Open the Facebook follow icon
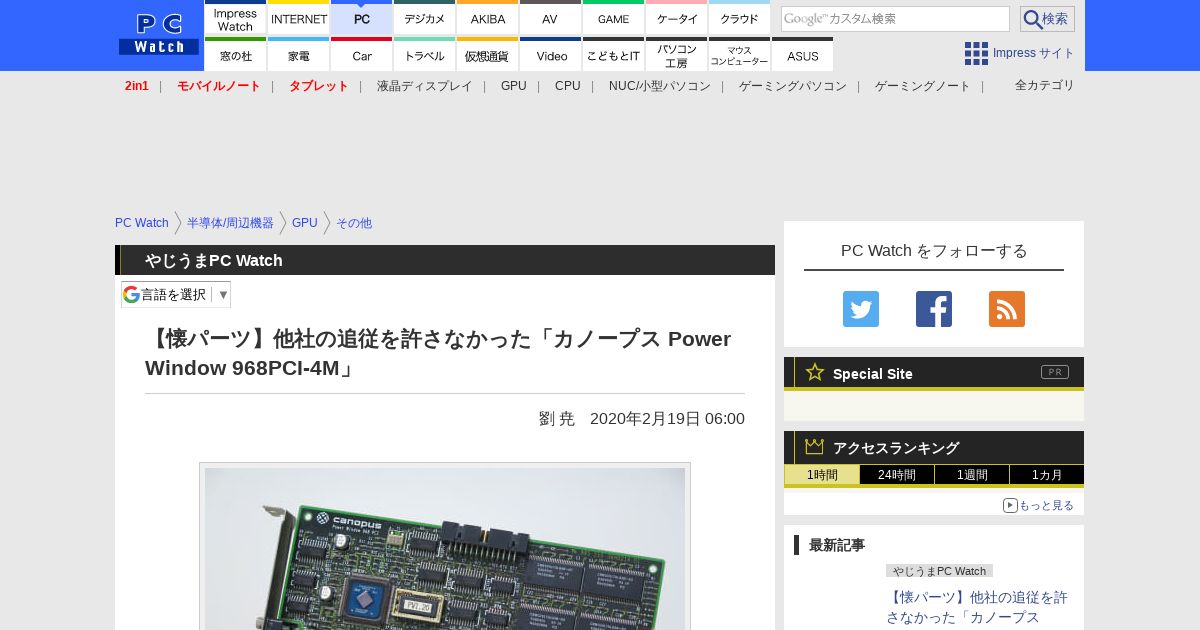 [934, 309]
